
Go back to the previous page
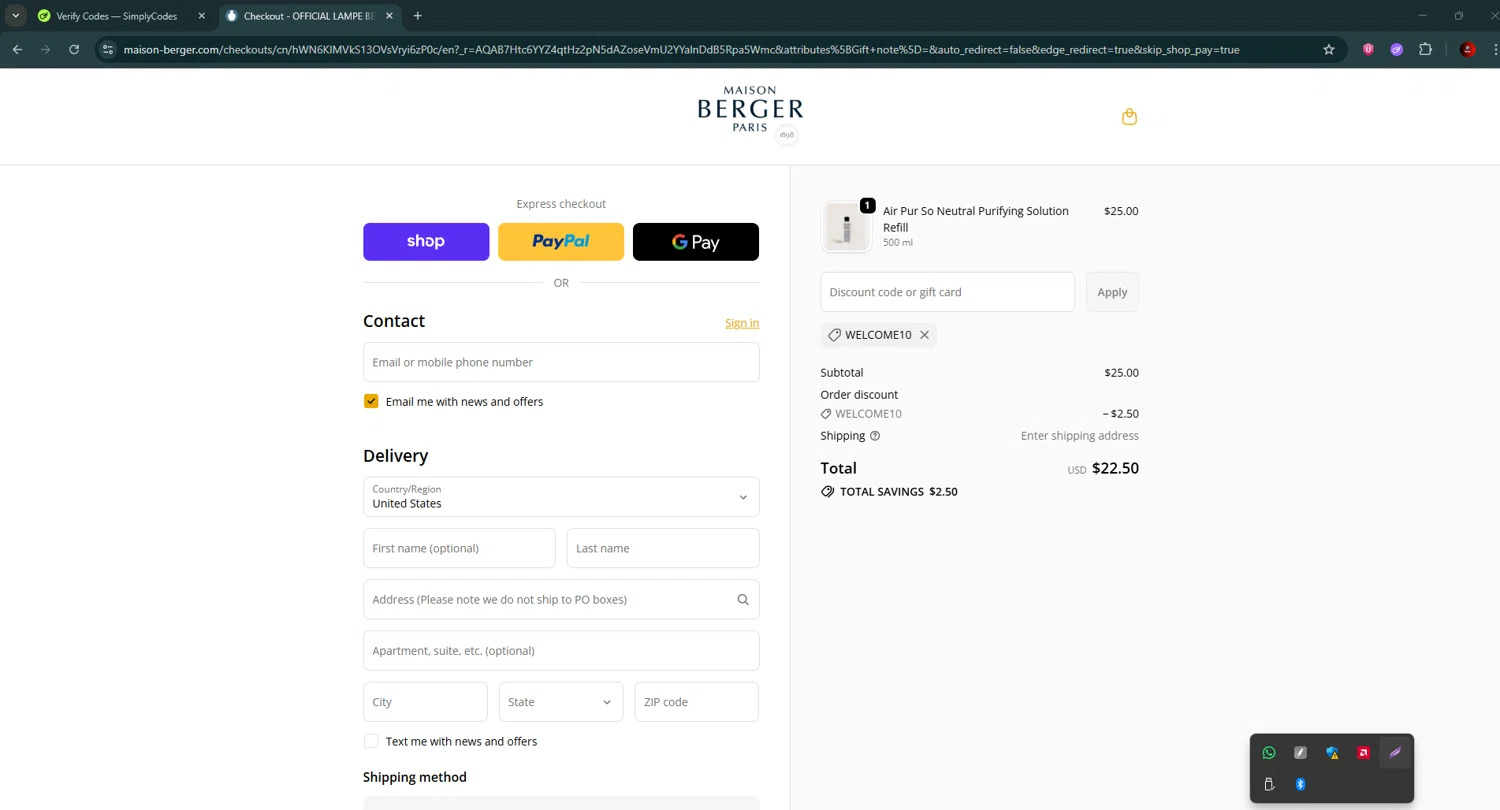tap(17, 49)
